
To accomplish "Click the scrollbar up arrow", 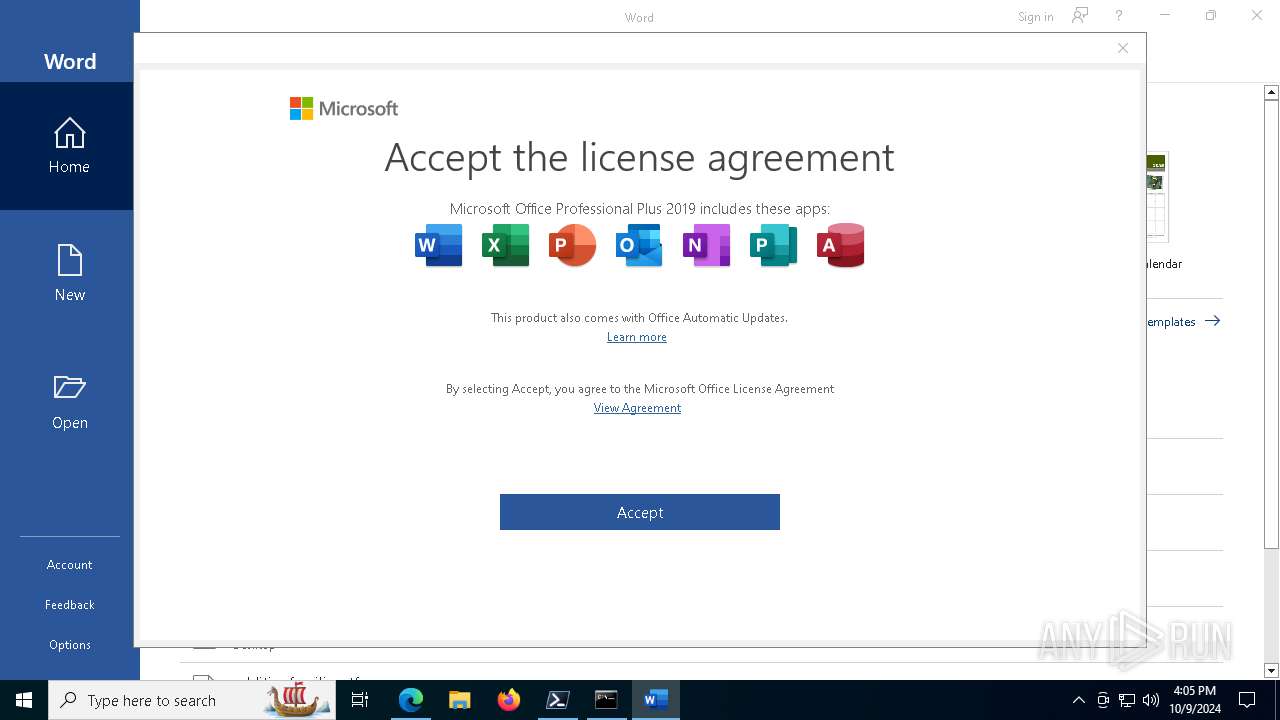I will pos(1271,92).
